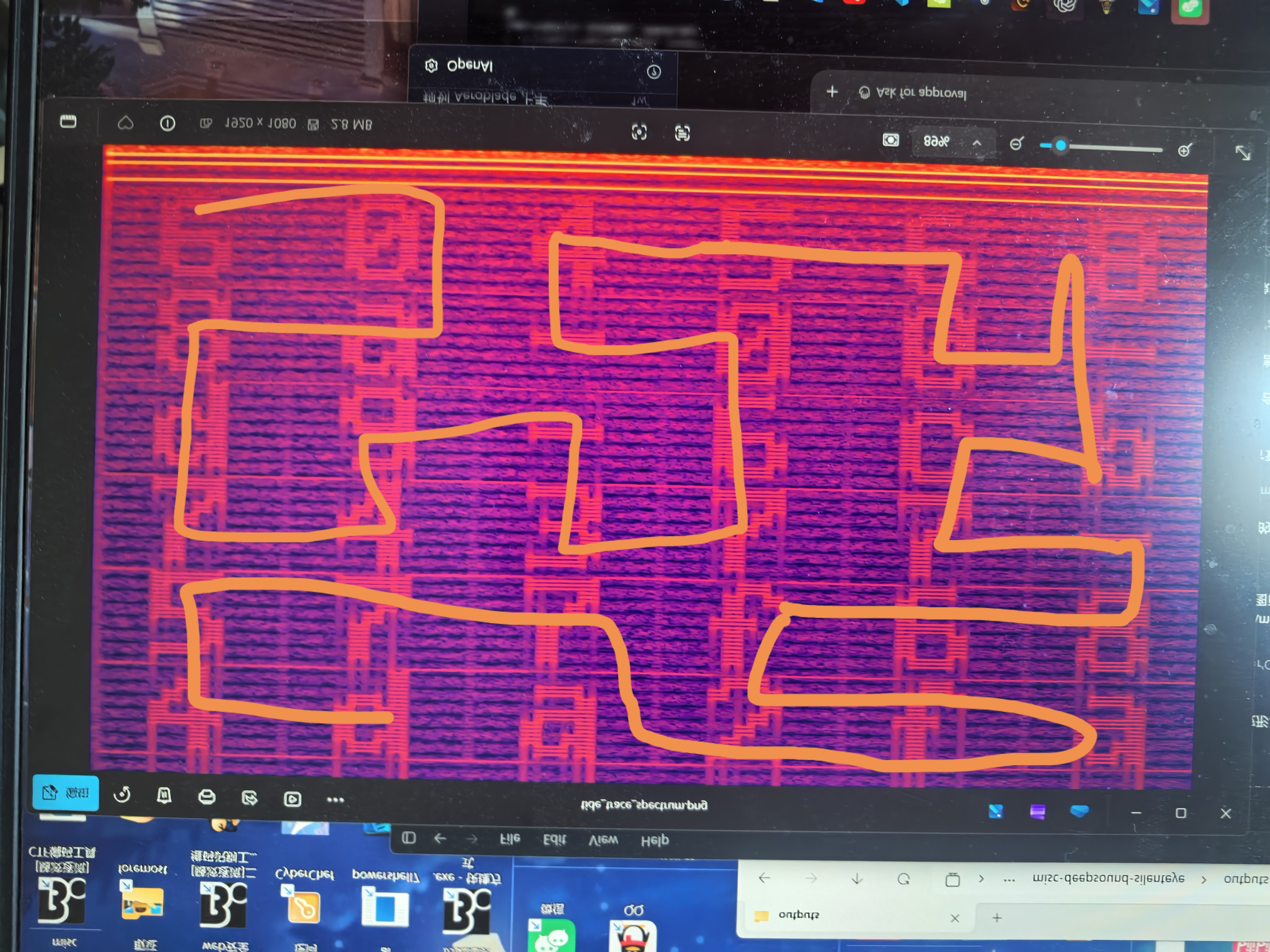Click the scan-frame icon in Photos top bar
Image resolution: width=1270 pixels, height=952 pixels.
click(x=639, y=133)
